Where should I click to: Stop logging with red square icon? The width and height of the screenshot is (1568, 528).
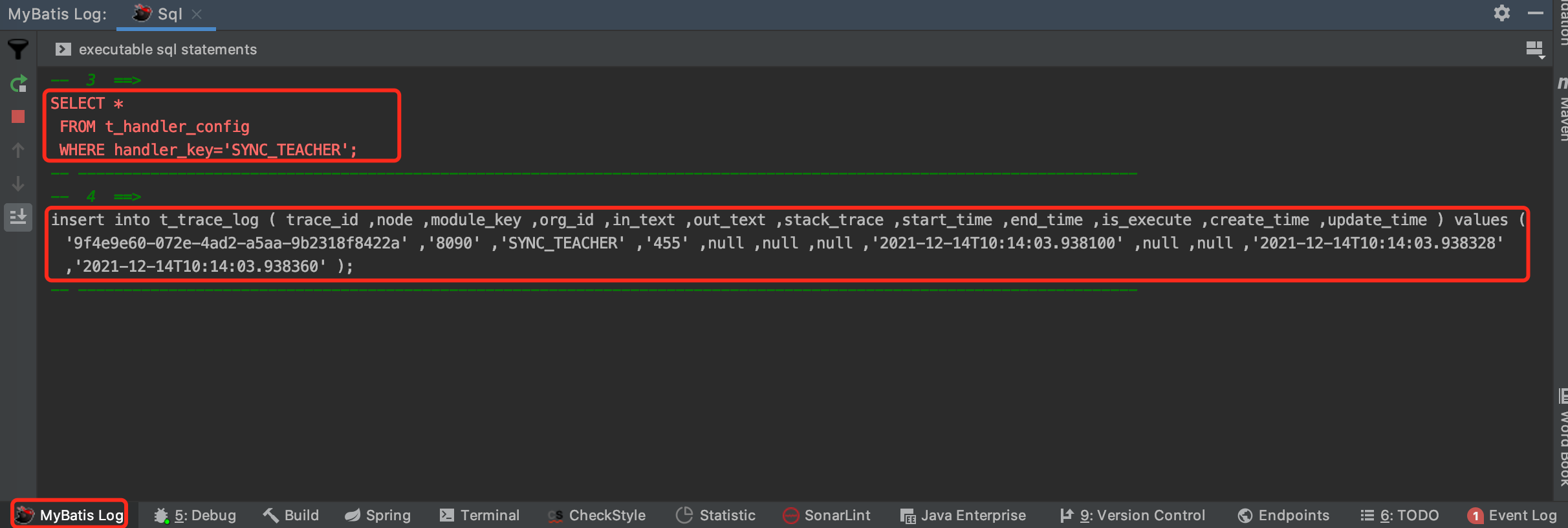(18, 116)
